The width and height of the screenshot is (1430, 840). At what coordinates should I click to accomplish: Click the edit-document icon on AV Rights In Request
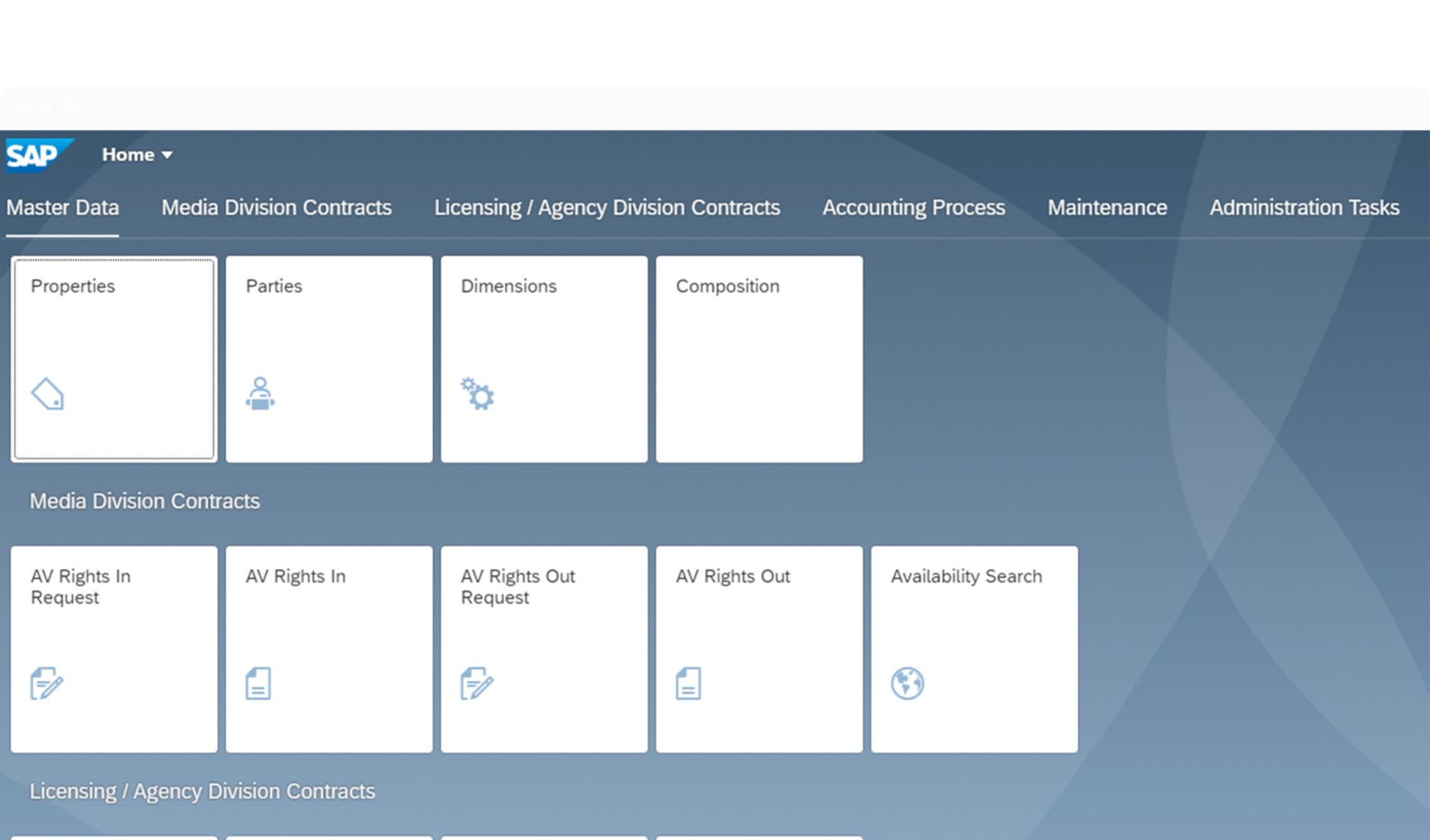coord(46,683)
